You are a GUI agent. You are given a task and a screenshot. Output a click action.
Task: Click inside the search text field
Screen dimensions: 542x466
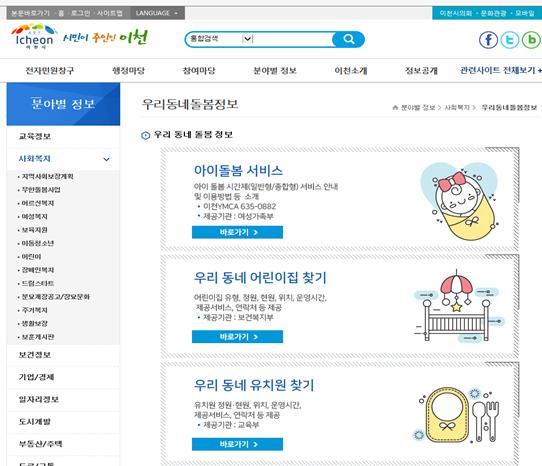pos(293,39)
